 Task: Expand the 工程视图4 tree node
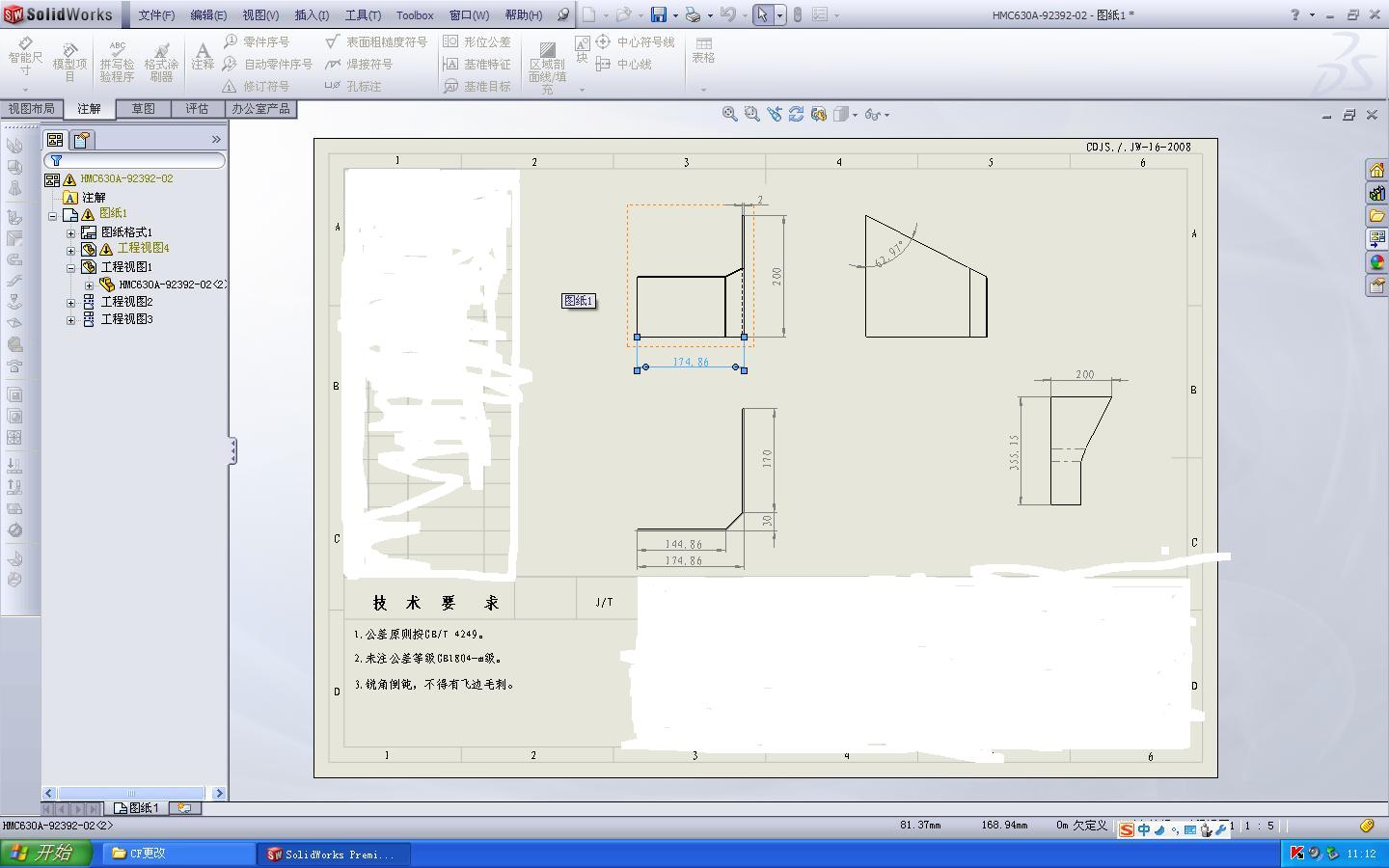pos(70,250)
